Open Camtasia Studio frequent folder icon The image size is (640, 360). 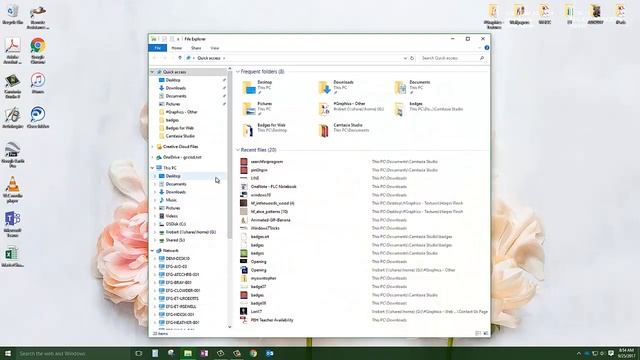coord(324,131)
